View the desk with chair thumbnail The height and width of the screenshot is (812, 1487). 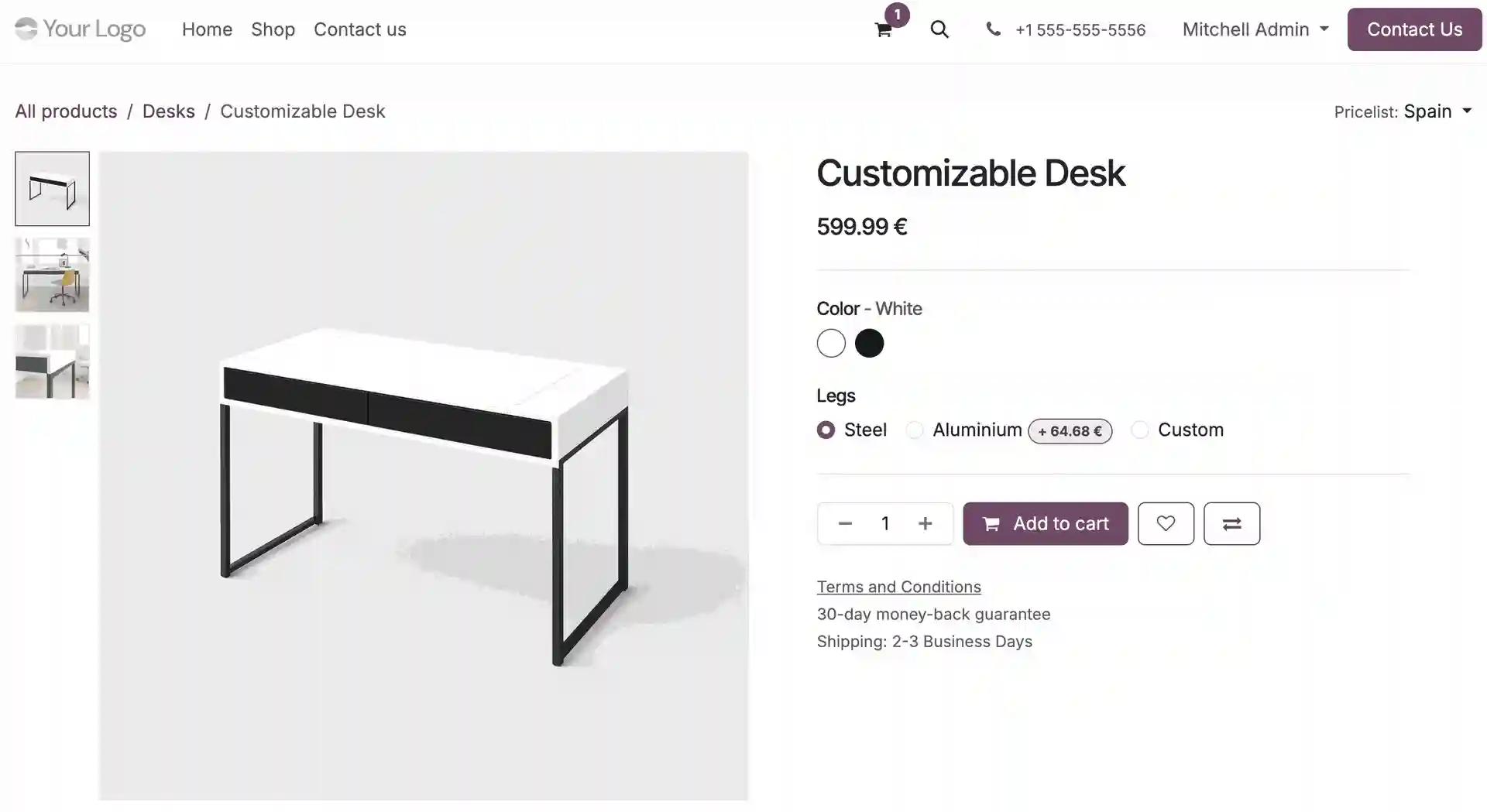[51, 275]
